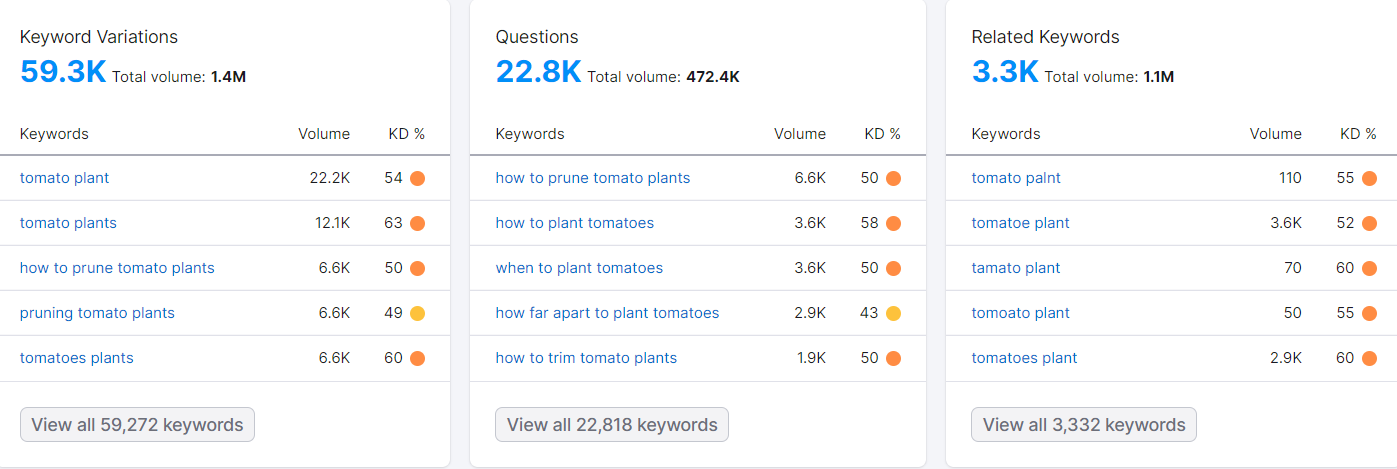Image resolution: width=1397 pixels, height=469 pixels.
Task: Open the 'tomoato plant' related keyword
Action: (x=1020, y=313)
